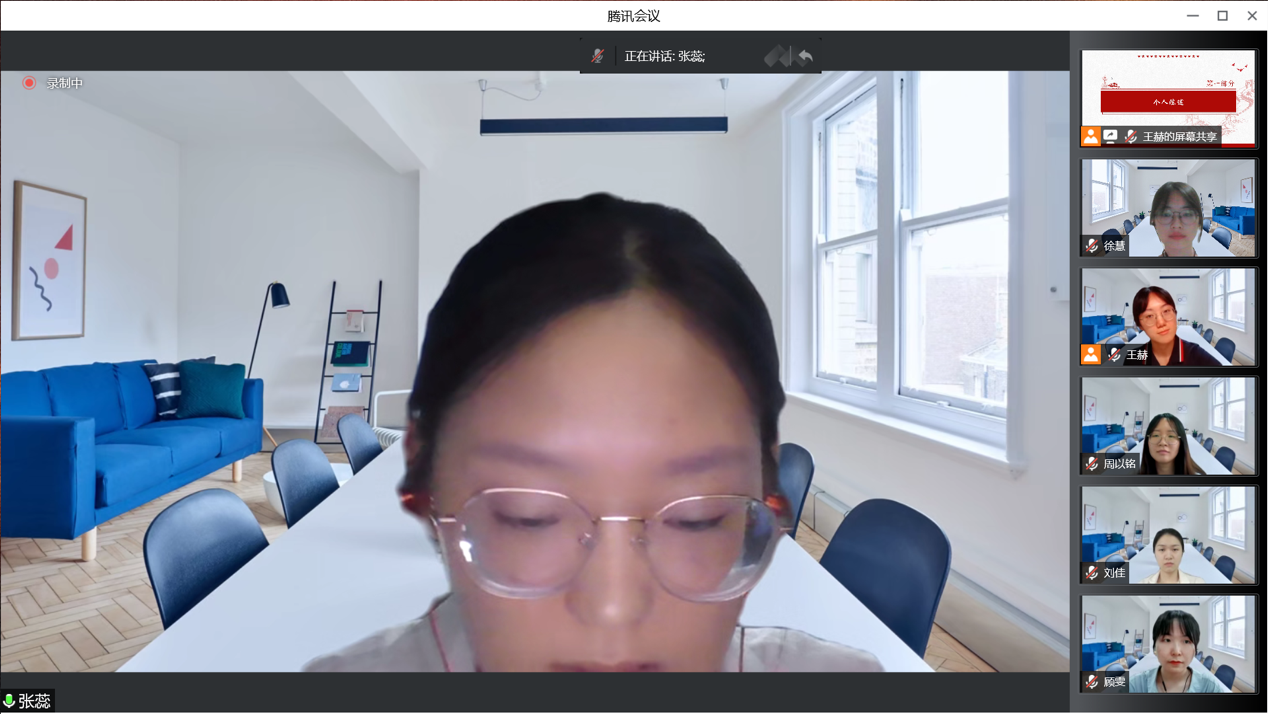1268x714 pixels.
Task: Click the screen share icon on 王赫的屏幕共享 tile
Action: coord(1110,136)
